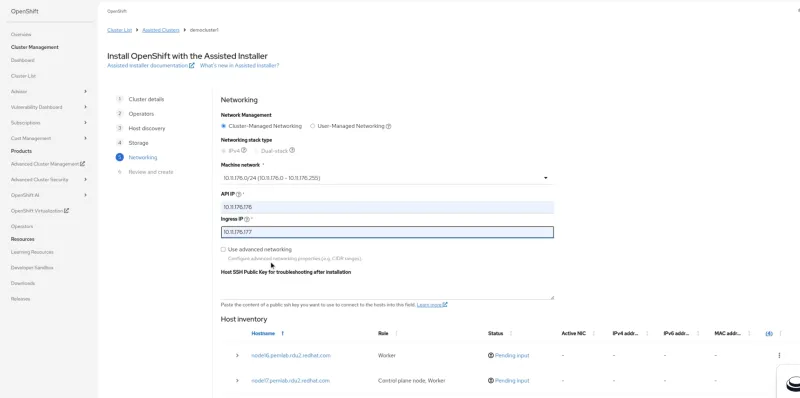Select the Dual-stack radio option

257,151
